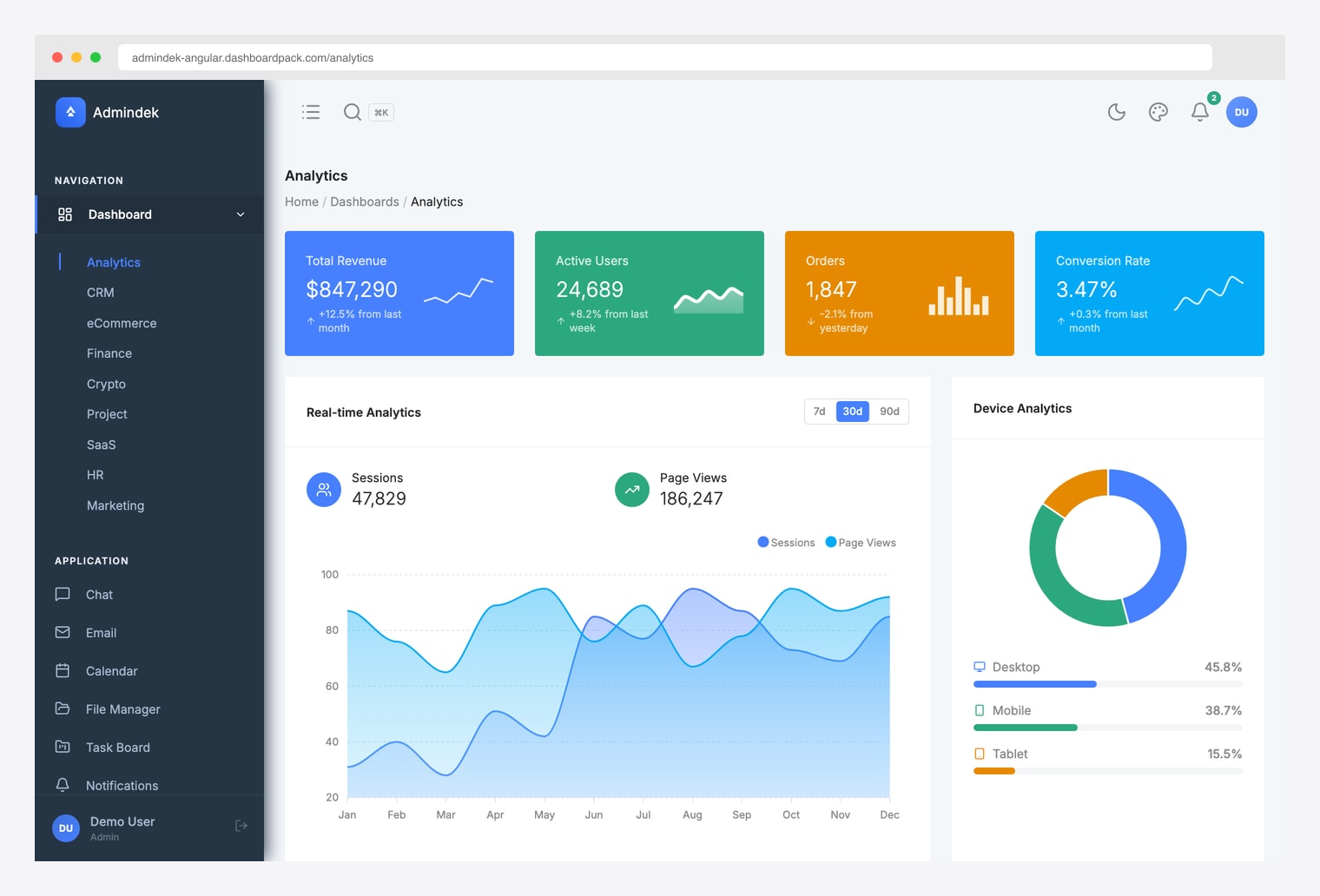Click the Mobile green progress bar
This screenshot has height=896, width=1320.
(1026, 728)
